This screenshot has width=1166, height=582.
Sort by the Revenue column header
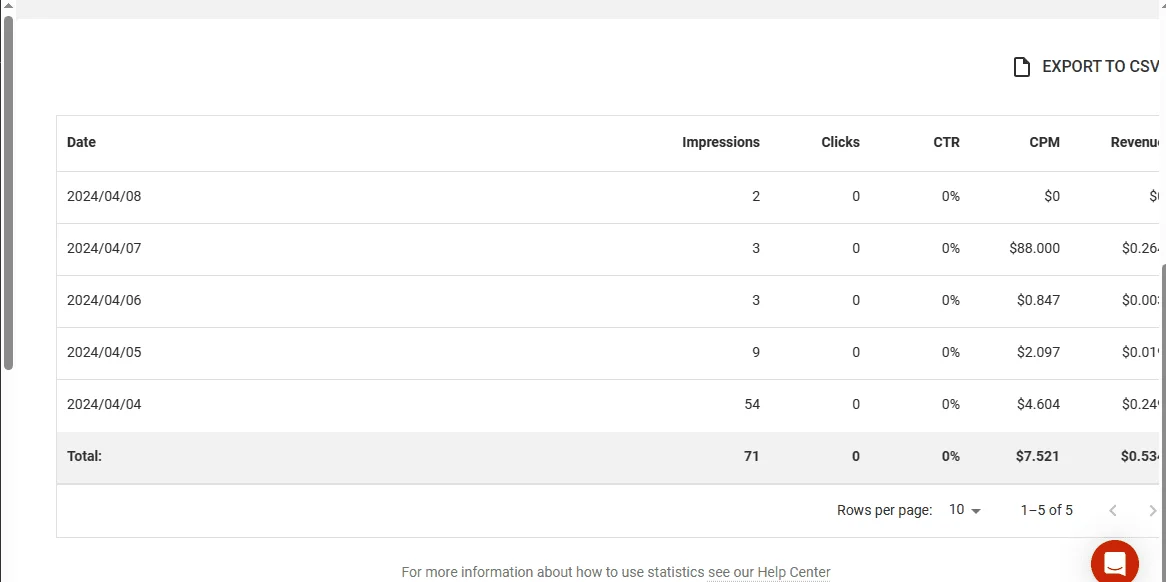[1135, 142]
